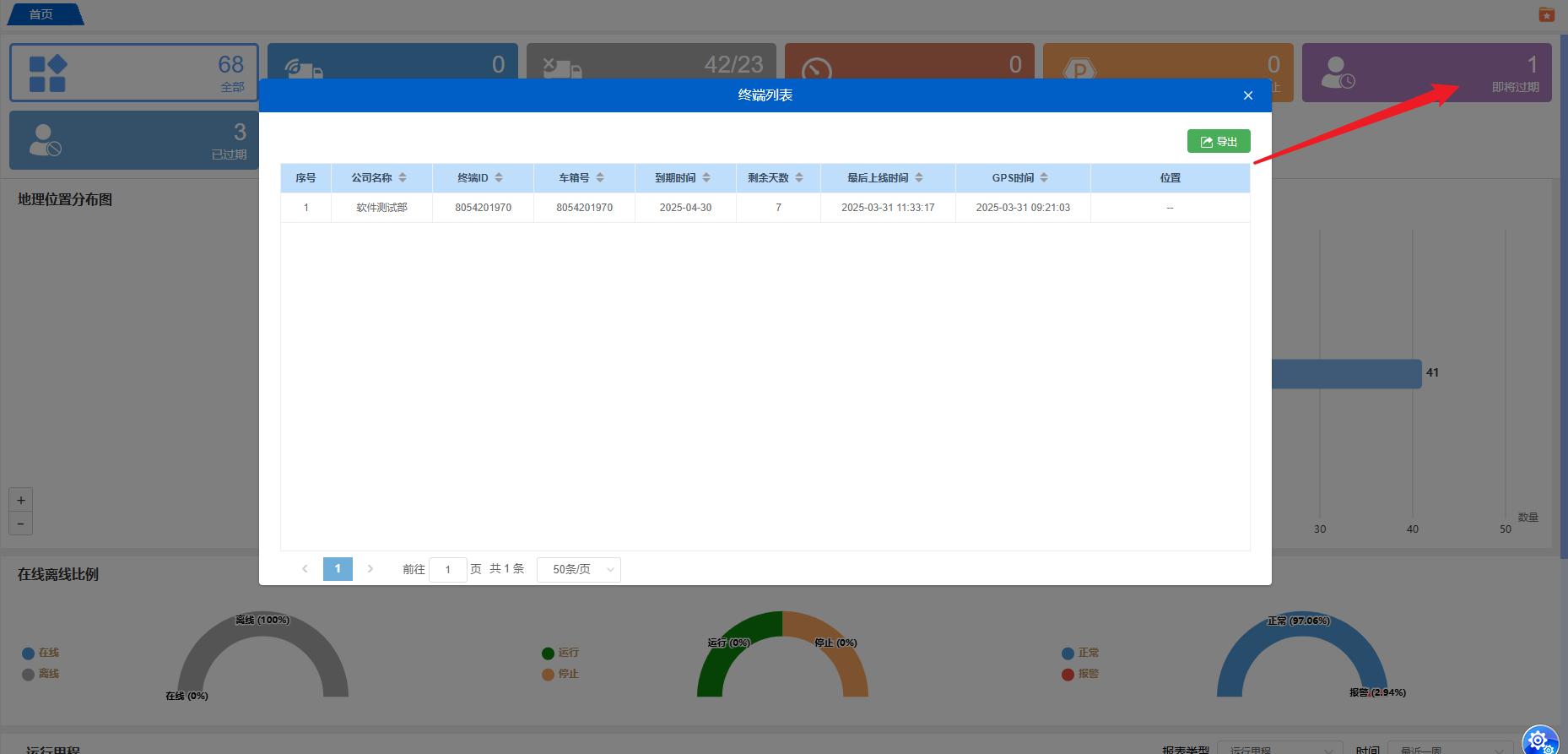Sort by 车箱号 column arrows
This screenshot has height=754, width=1568.
[x=600, y=178]
